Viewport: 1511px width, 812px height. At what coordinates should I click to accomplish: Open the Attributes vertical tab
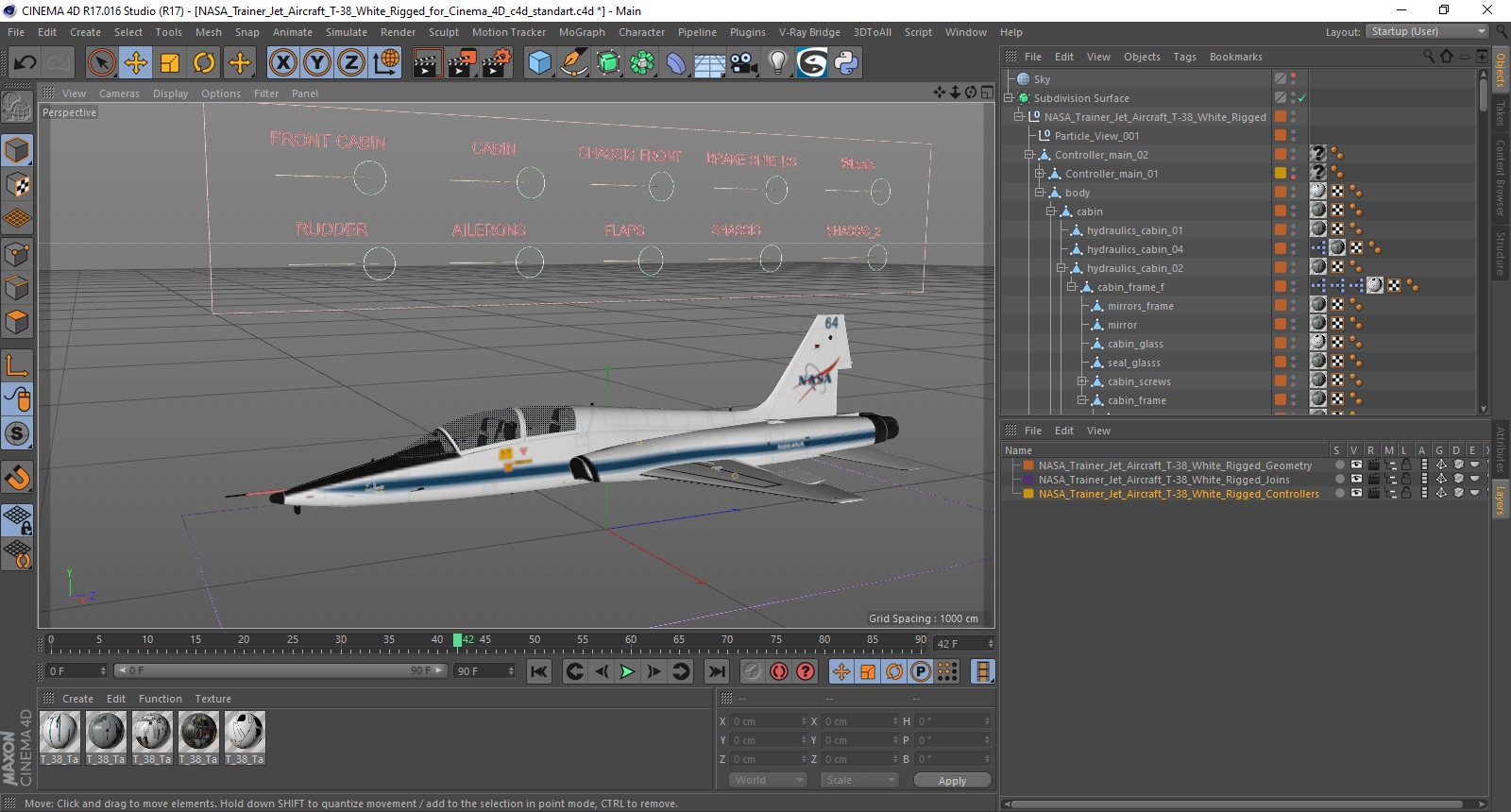pos(1500,449)
